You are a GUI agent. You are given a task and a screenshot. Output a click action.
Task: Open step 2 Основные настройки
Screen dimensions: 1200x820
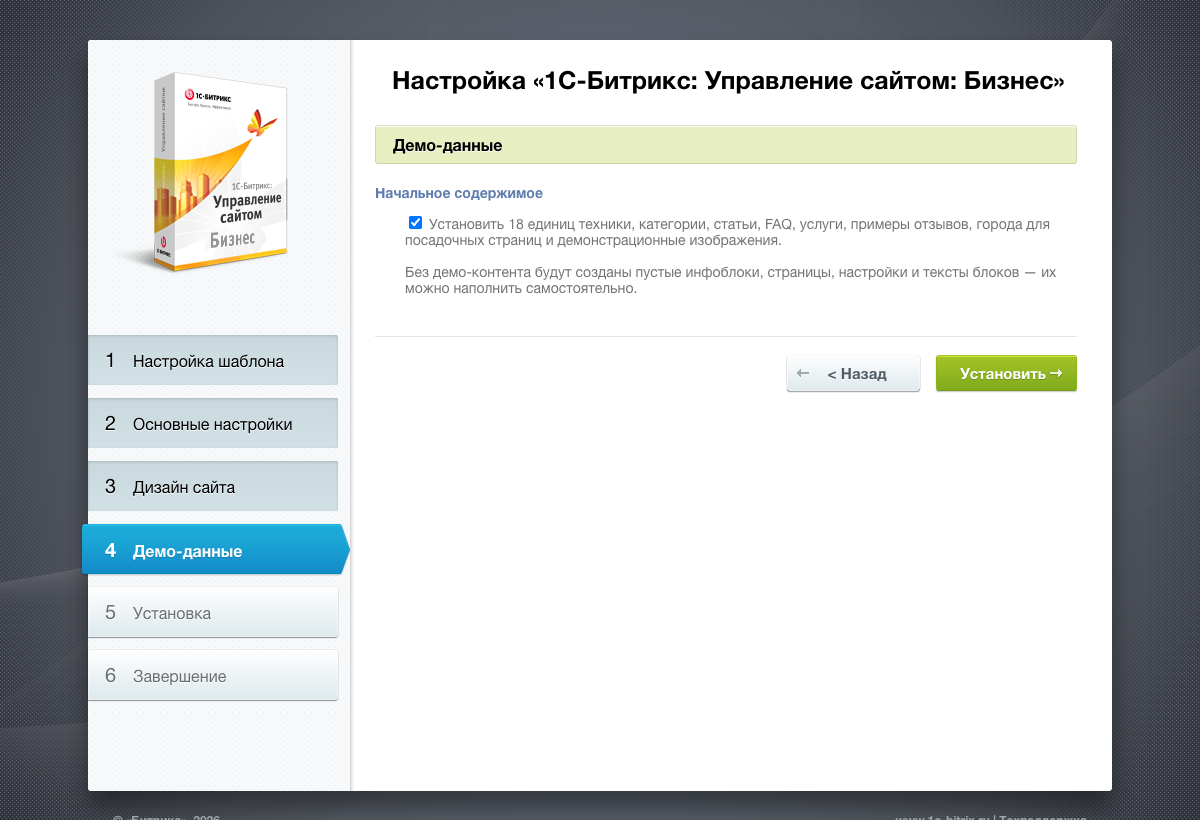[213, 423]
